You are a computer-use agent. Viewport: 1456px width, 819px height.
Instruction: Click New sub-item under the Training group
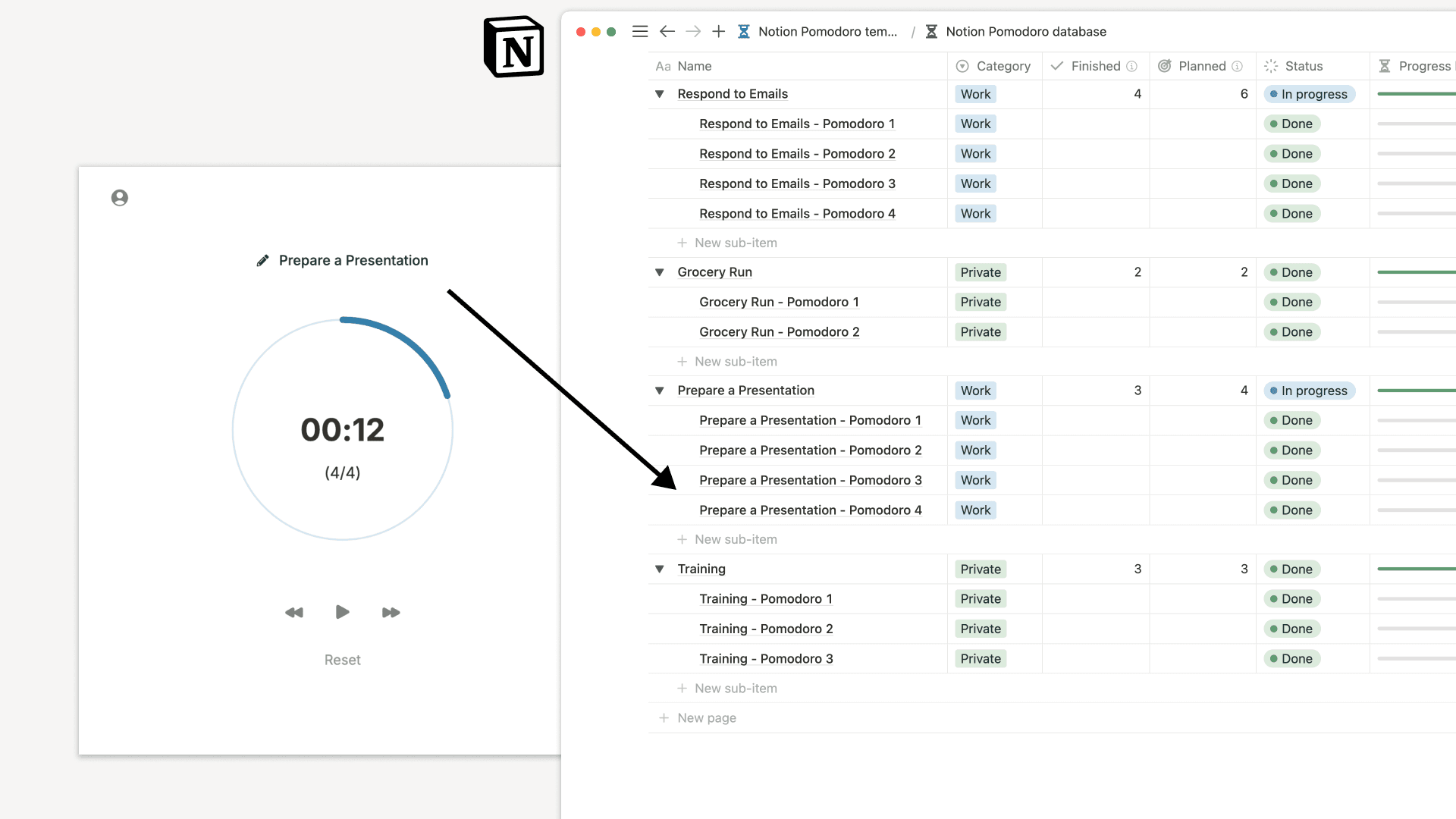point(727,688)
